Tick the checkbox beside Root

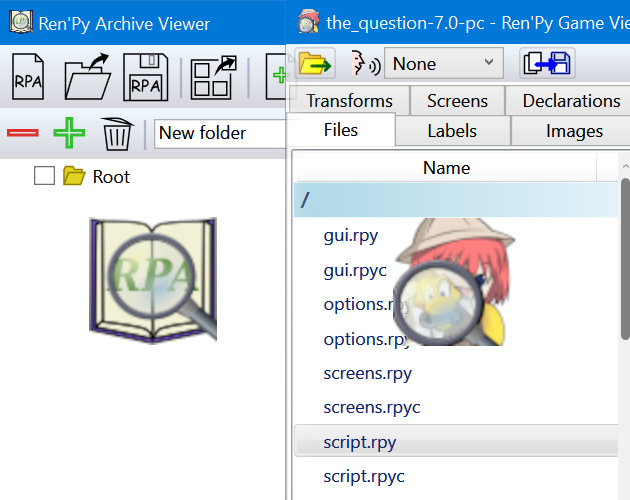point(44,176)
